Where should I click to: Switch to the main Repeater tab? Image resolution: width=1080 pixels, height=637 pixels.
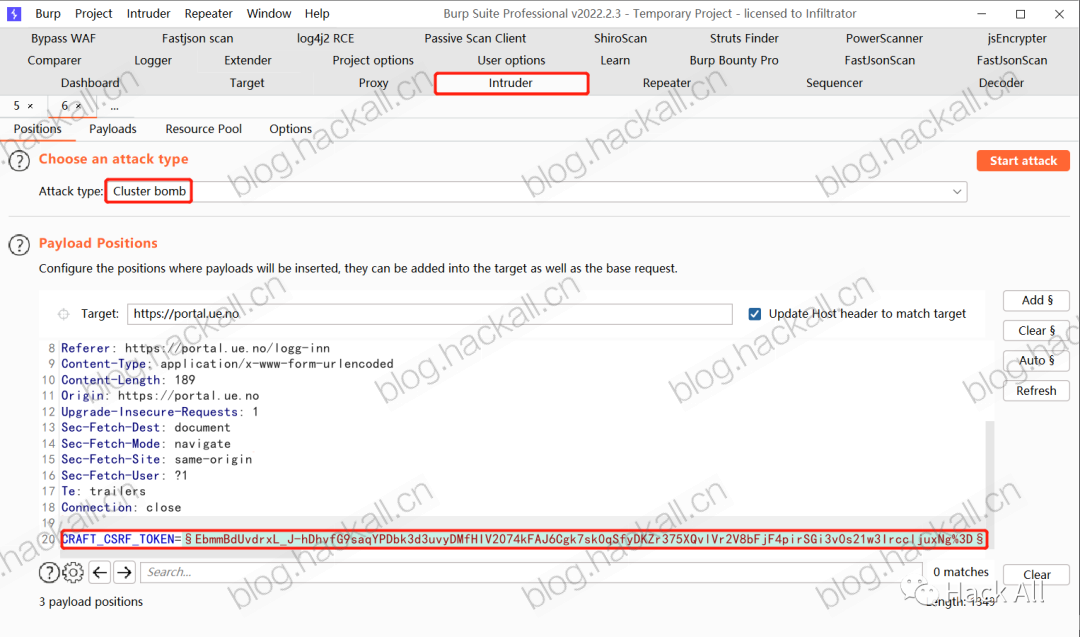coord(667,83)
